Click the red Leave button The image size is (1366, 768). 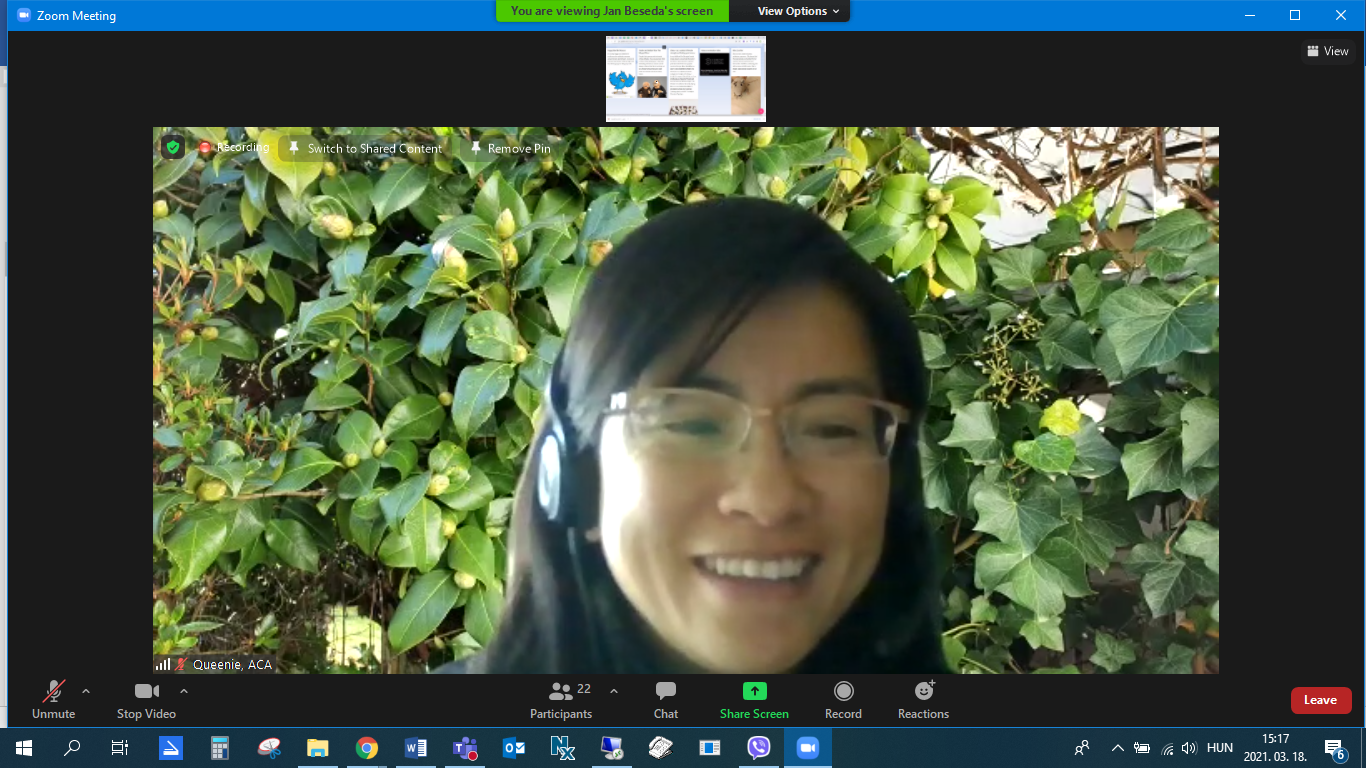tap(1320, 700)
